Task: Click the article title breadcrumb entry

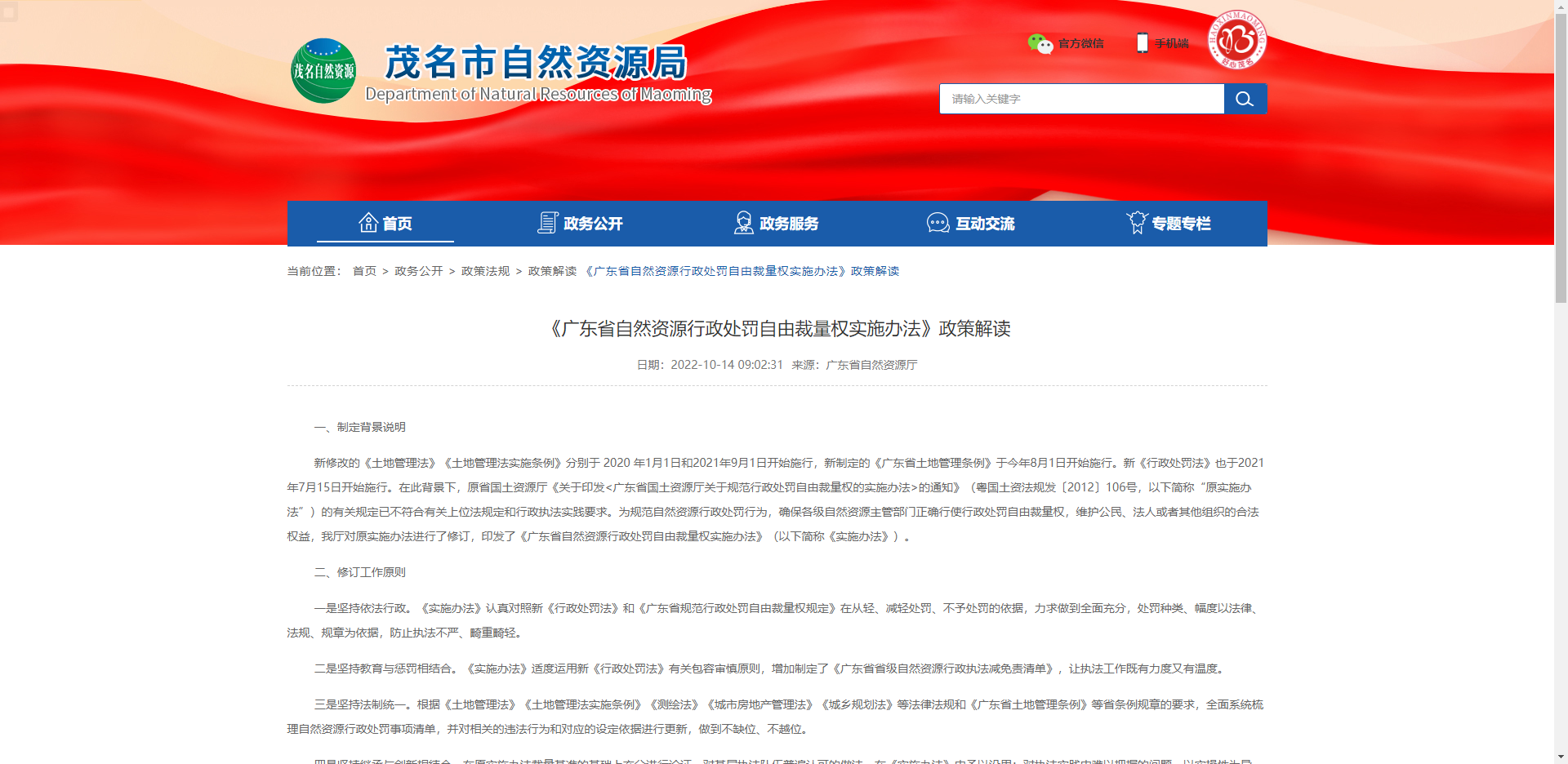Action: click(x=742, y=270)
